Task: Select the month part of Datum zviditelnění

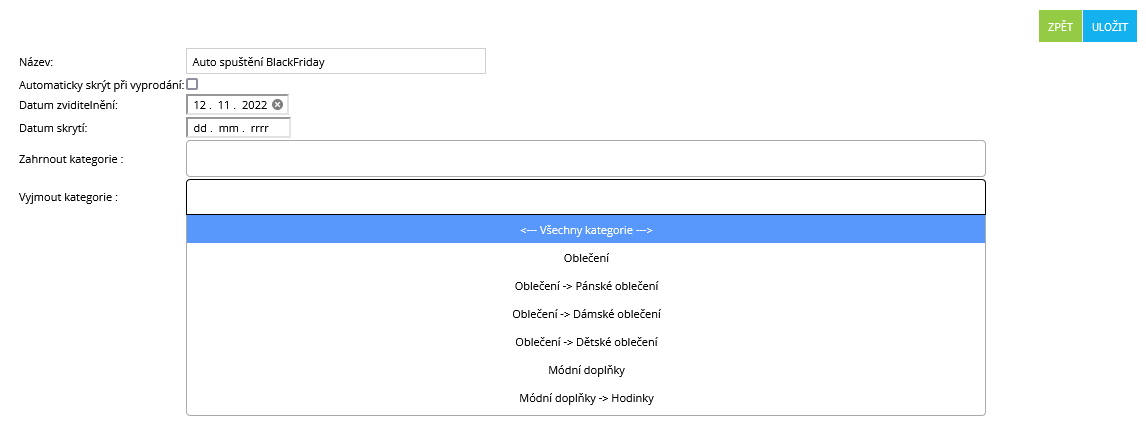Action: (226, 105)
